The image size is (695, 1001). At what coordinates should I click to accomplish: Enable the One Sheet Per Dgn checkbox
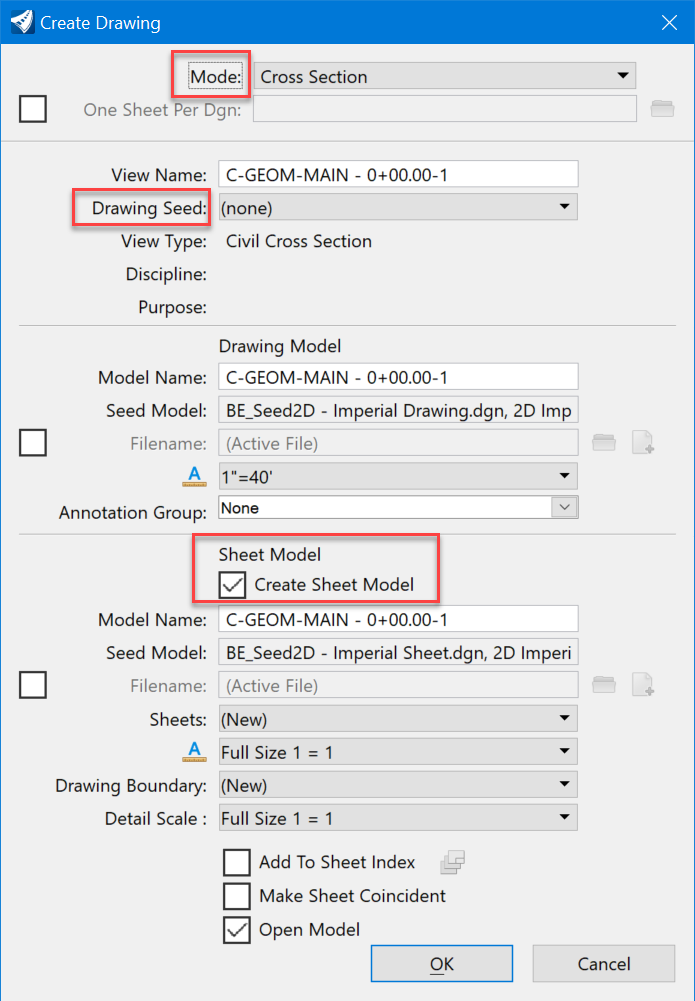tap(33, 109)
